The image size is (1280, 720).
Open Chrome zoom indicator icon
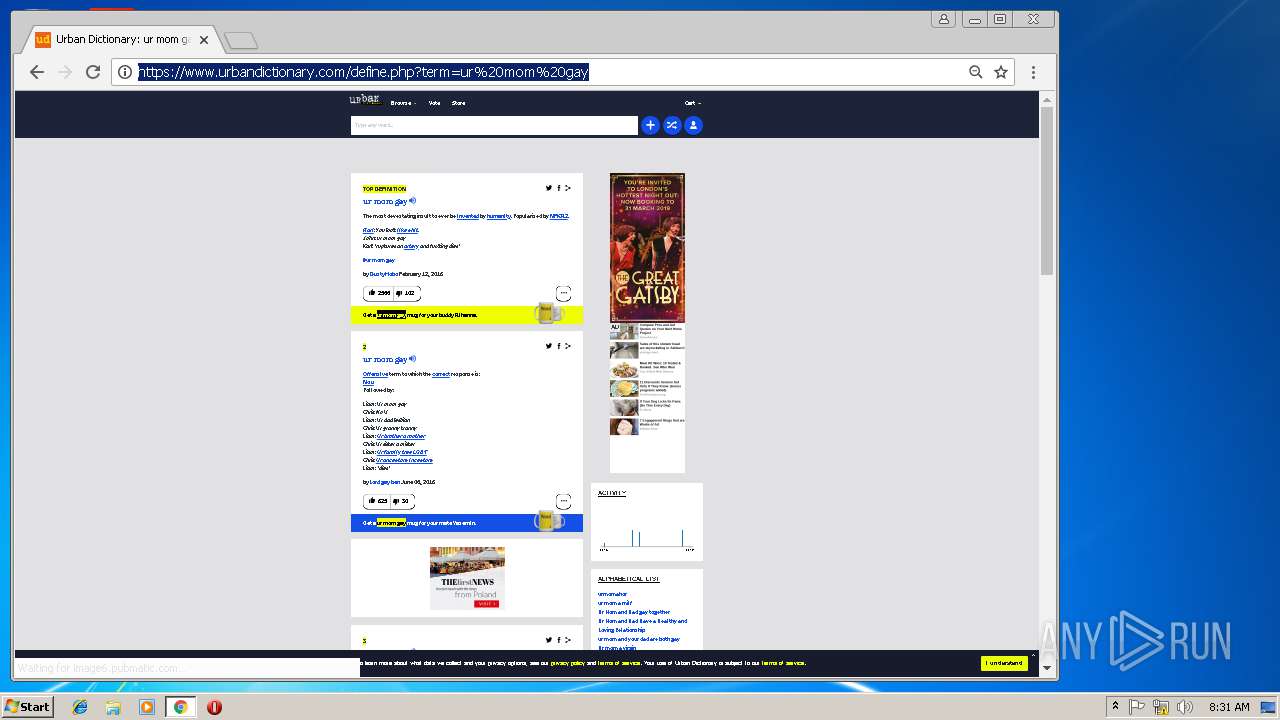click(x=976, y=72)
